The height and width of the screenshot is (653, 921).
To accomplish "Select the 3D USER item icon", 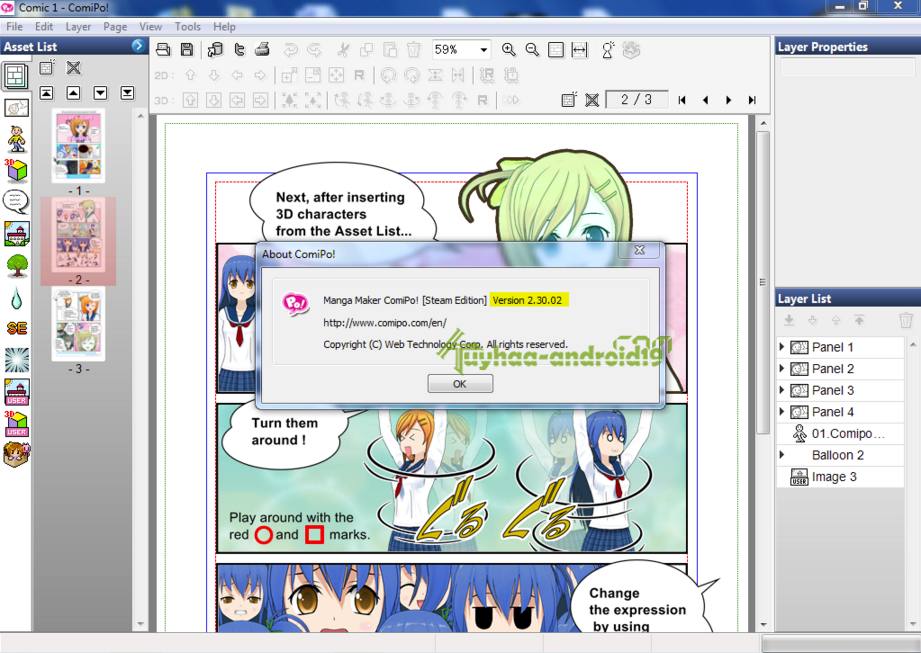I will 16,423.
